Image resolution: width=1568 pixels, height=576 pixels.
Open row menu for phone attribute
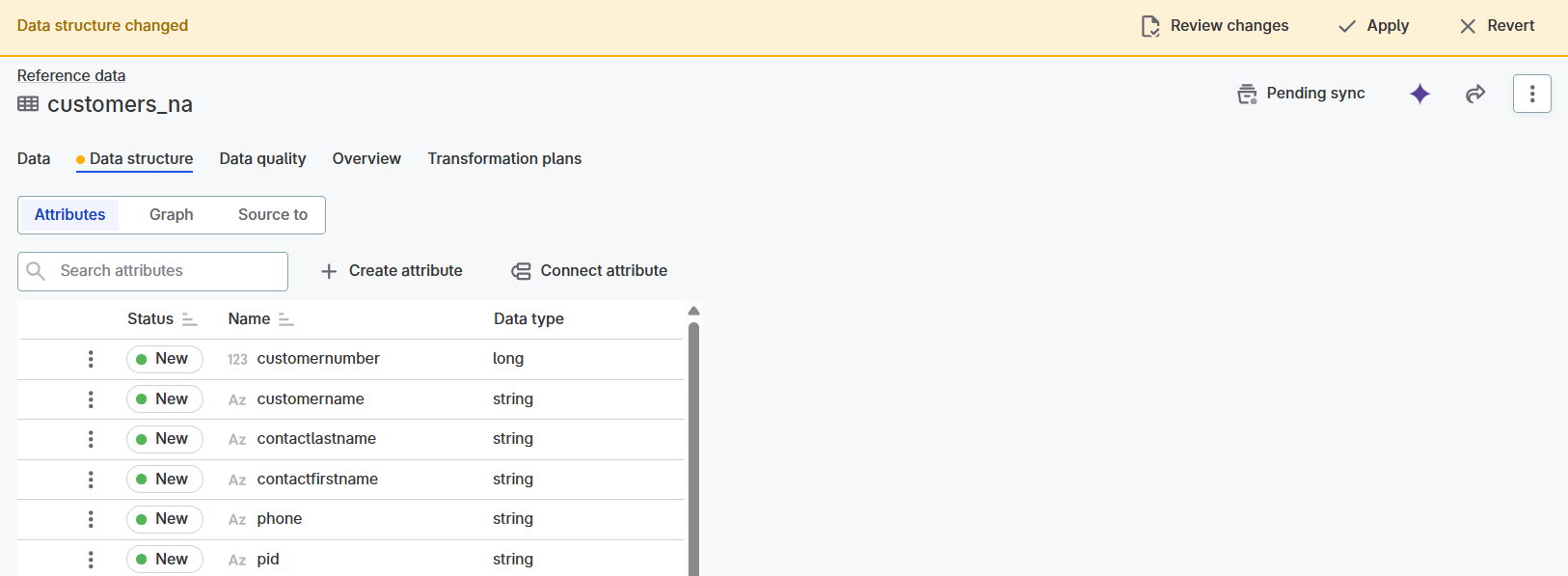pos(91,519)
